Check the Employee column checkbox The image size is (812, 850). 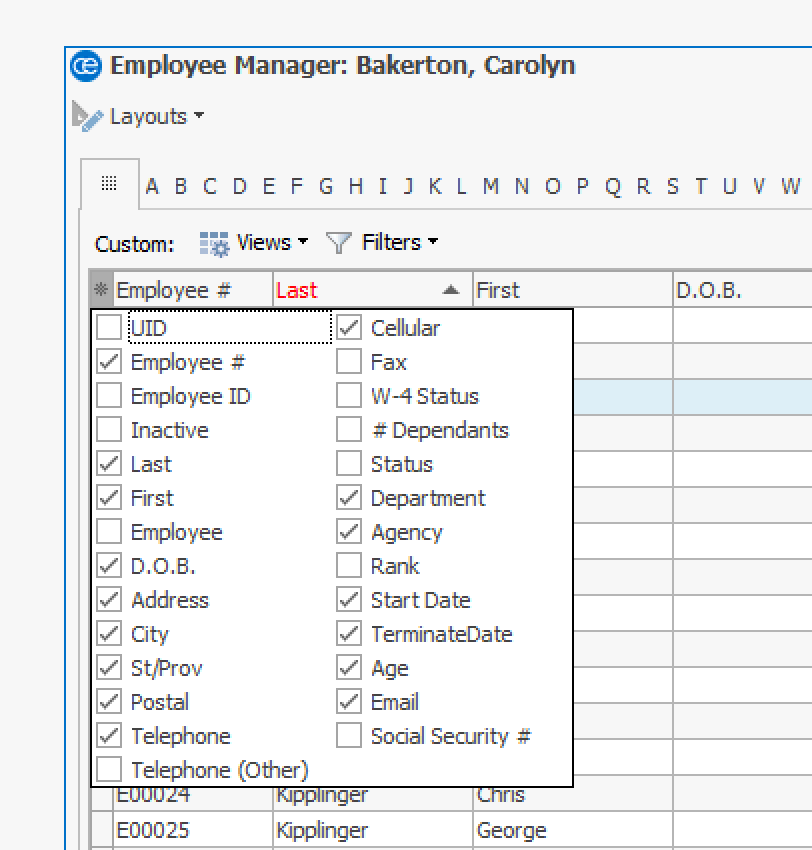109,532
